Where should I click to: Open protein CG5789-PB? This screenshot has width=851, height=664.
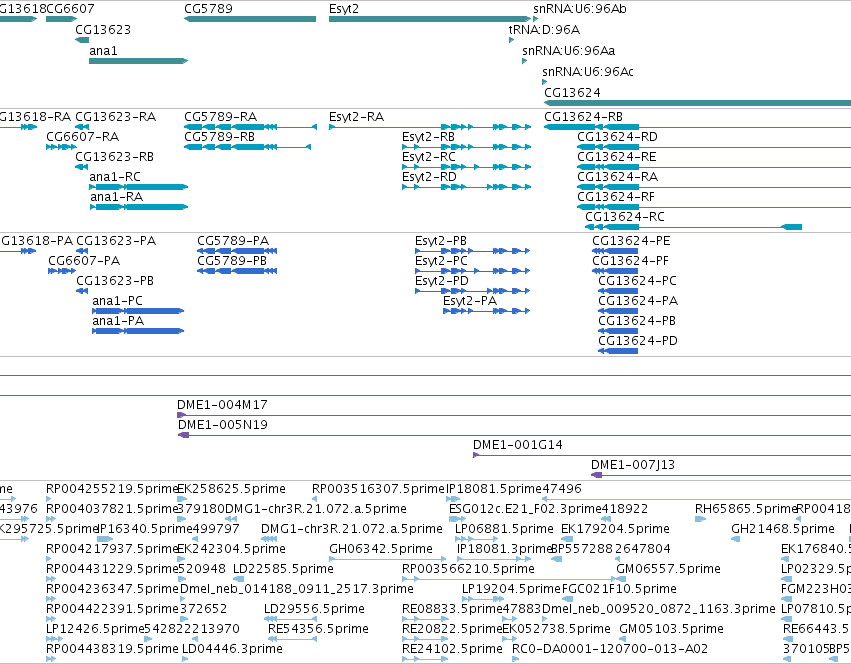coord(237,271)
